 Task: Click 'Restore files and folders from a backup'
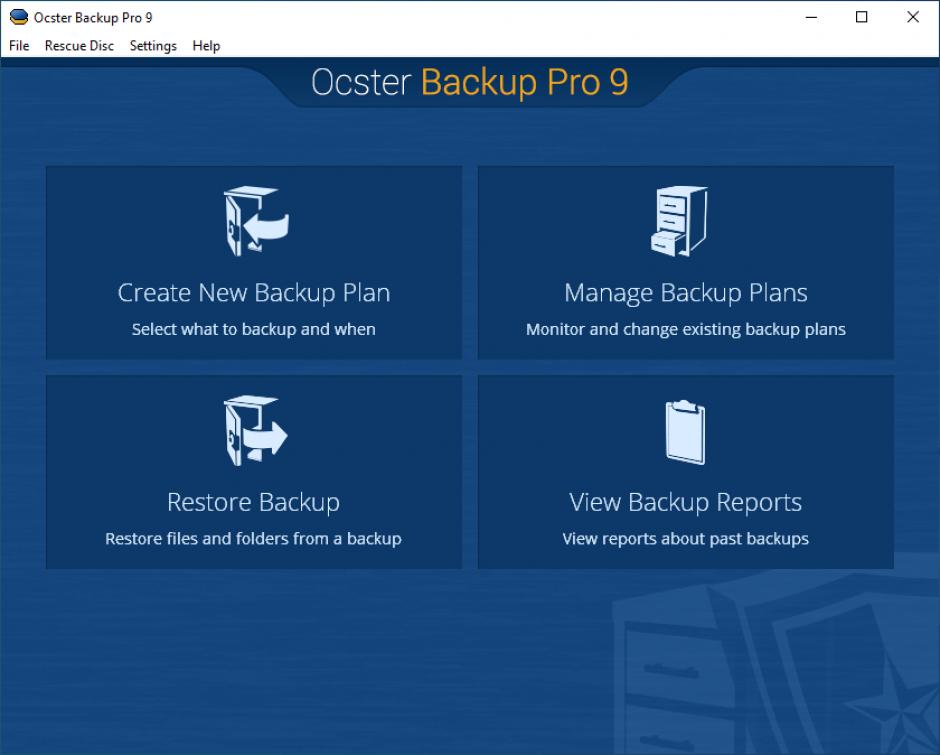coord(254,539)
